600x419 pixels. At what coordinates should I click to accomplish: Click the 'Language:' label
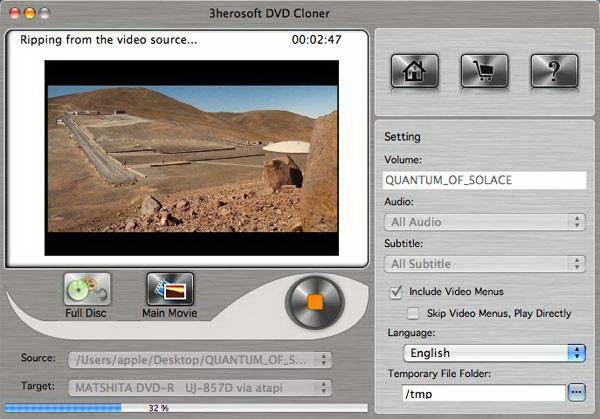[411, 333]
